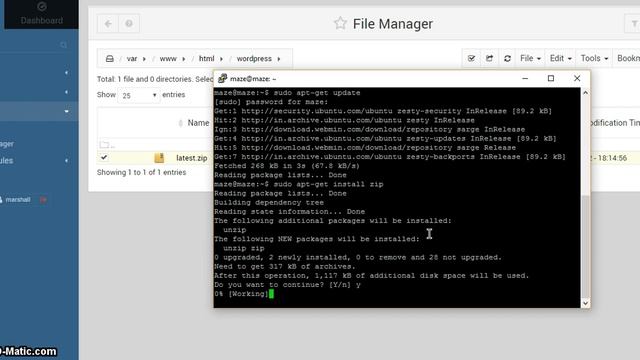Click 'Showing 1 to 1 of 1 entries' text
The width and height of the screenshot is (640, 360).
[x=141, y=172]
